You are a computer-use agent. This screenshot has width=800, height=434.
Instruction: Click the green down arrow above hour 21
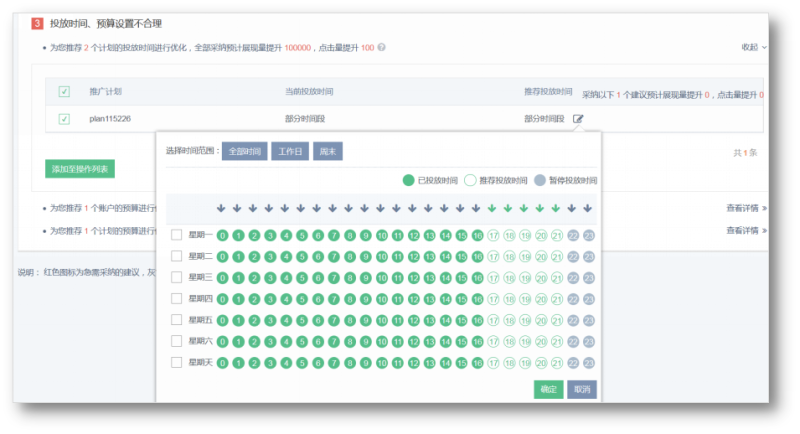pyautogui.click(x=556, y=208)
